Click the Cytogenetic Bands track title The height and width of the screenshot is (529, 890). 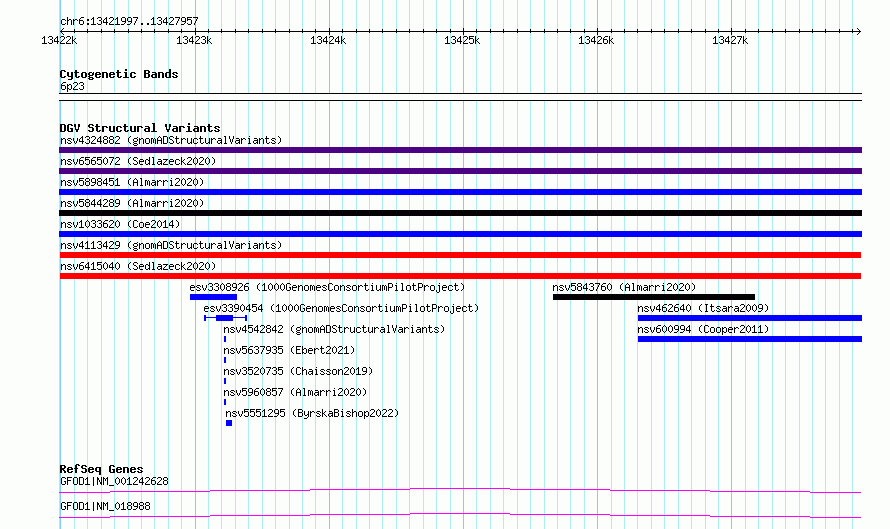click(x=119, y=74)
